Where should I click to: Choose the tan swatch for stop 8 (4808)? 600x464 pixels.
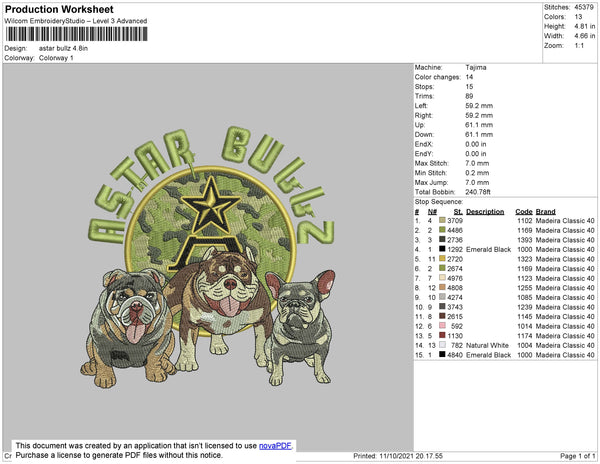(442, 287)
